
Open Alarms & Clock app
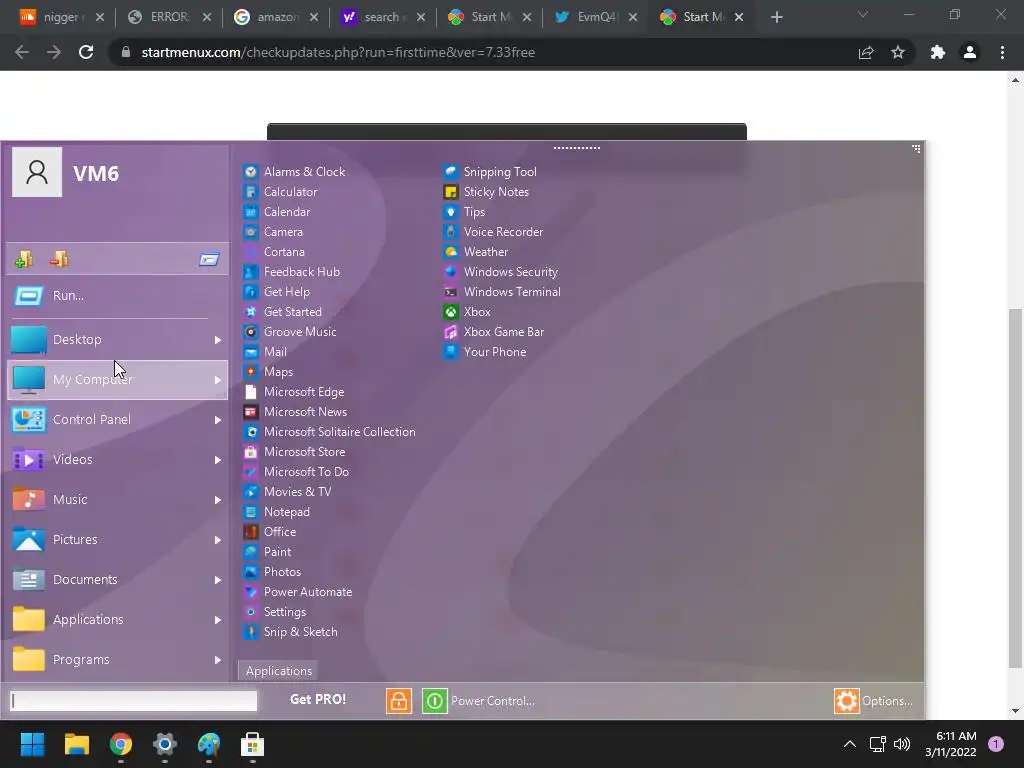point(295,172)
